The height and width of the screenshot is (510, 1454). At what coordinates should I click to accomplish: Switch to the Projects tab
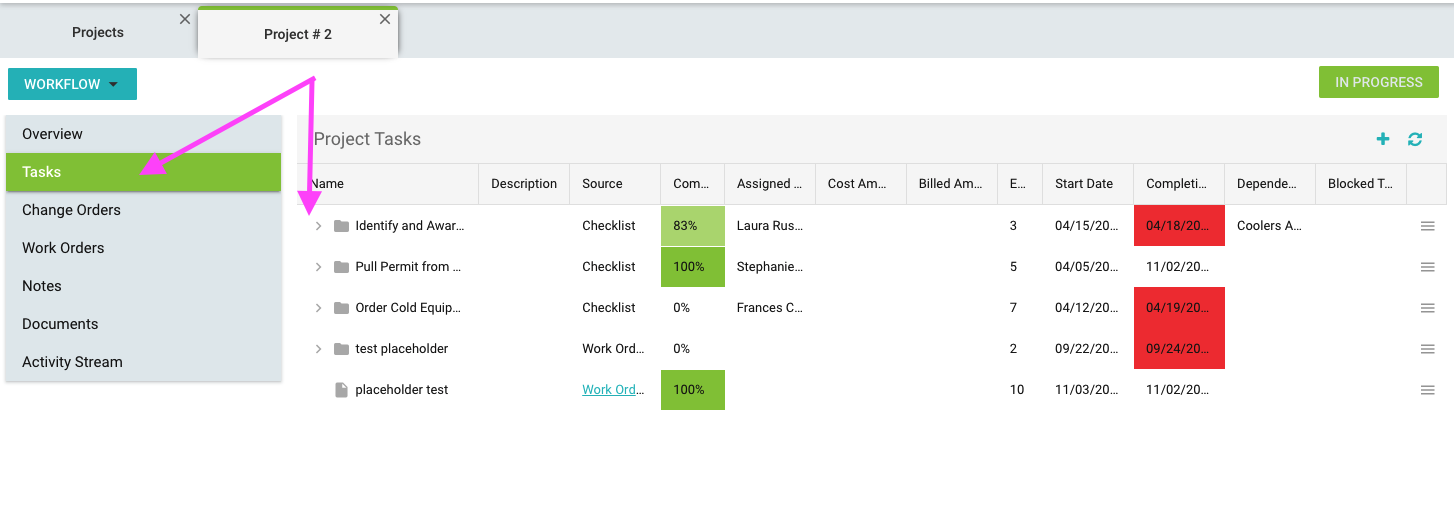[x=98, y=32]
